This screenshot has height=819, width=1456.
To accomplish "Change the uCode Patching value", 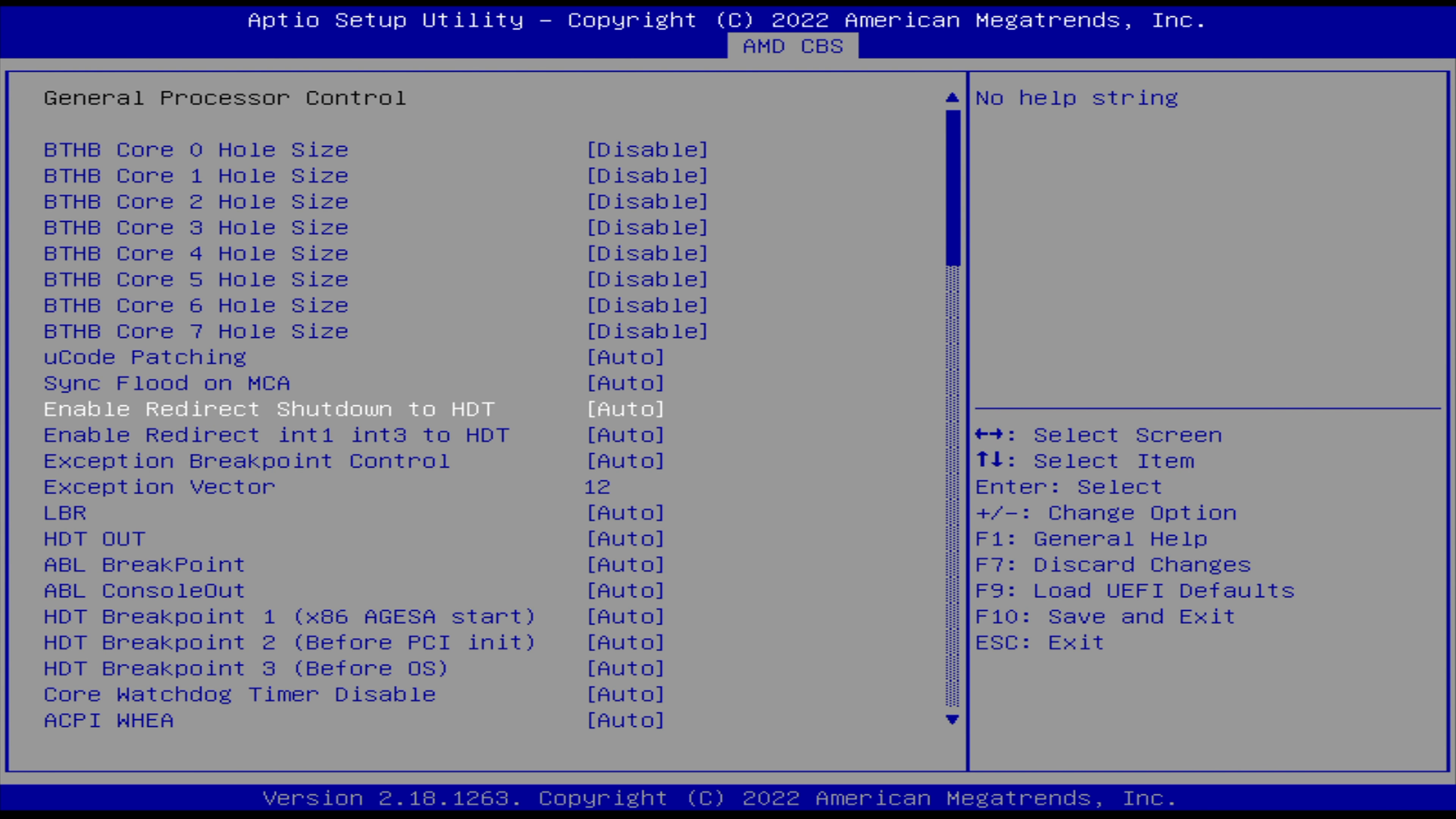I will [625, 358].
